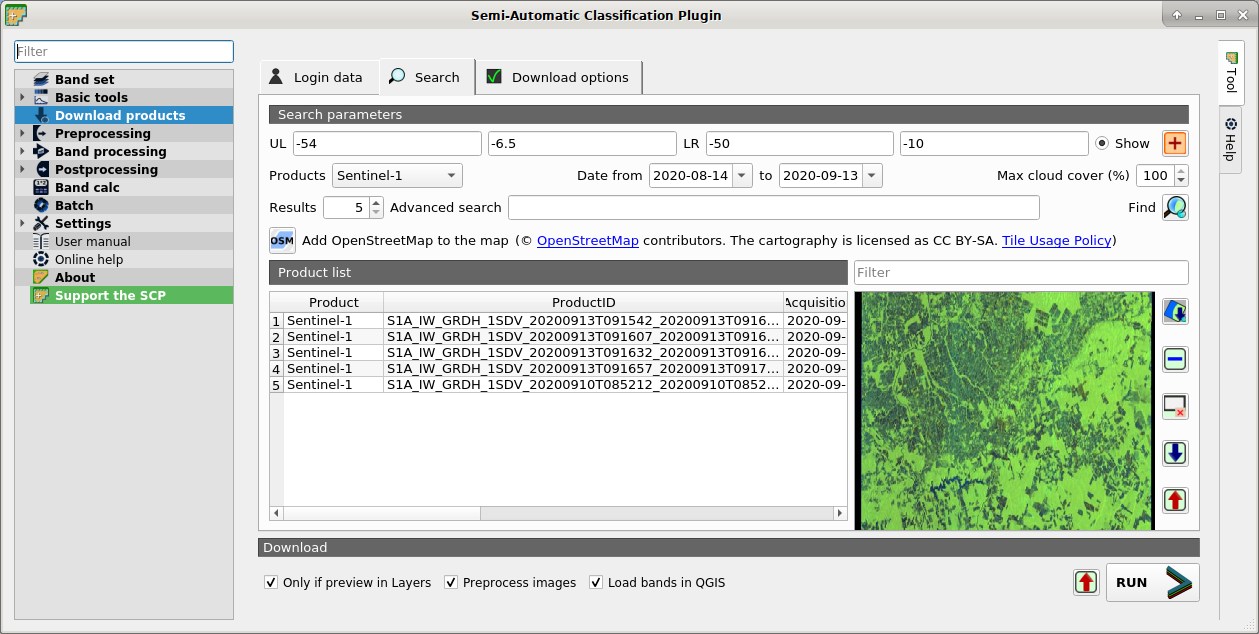Expand the Basic tools tree item
This screenshot has width=1259, height=634.
pyautogui.click(x=23, y=97)
